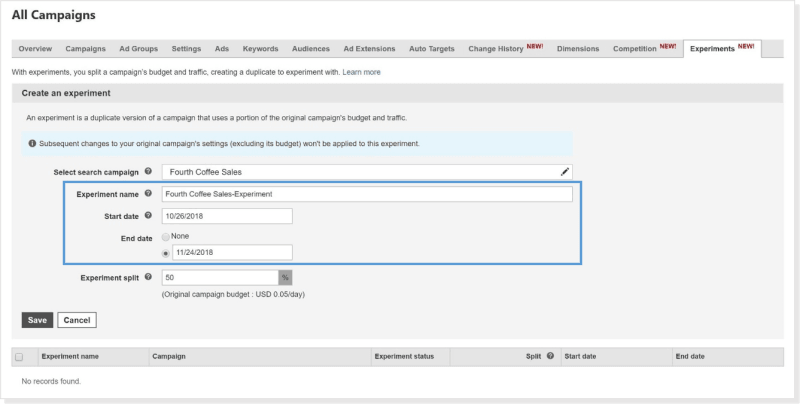Click the Experiment split value field
Screen dimensions: 800x404
[219, 277]
